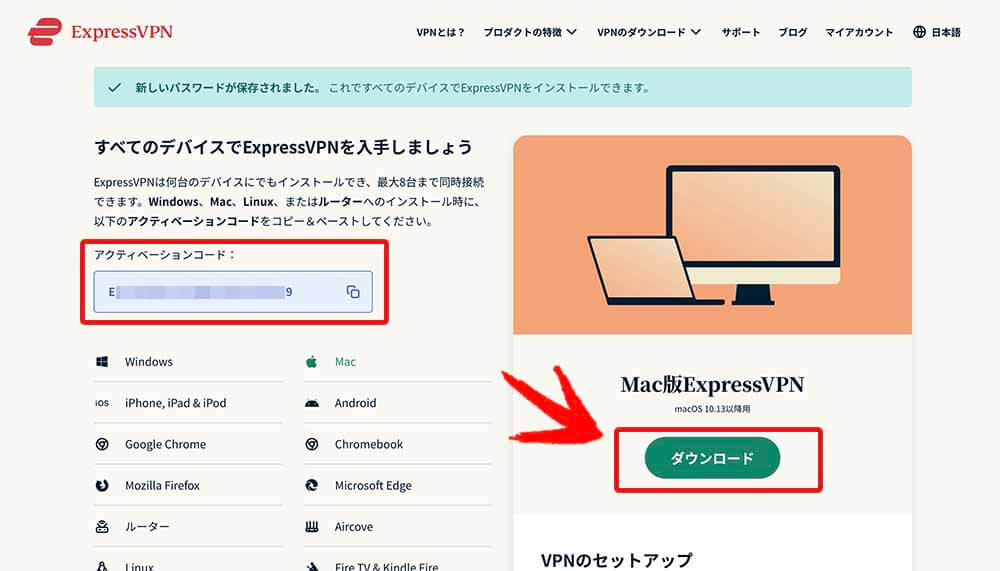Open the マイアカウント menu item
Screen dimensions: 1000x571
pos(858,32)
